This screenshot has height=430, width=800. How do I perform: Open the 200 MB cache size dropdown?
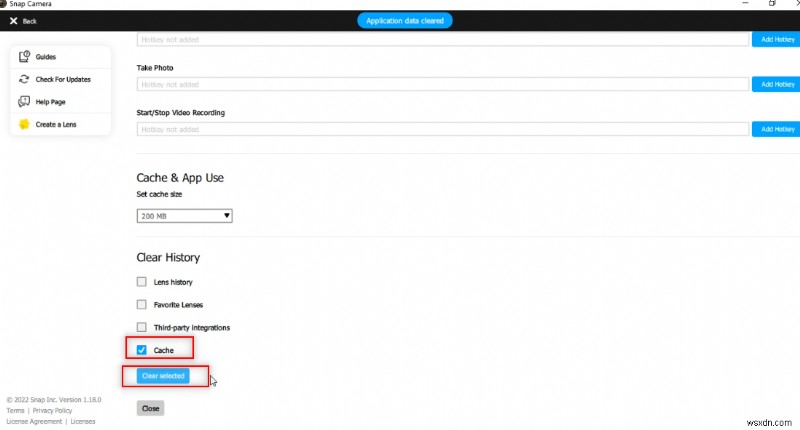[184, 216]
